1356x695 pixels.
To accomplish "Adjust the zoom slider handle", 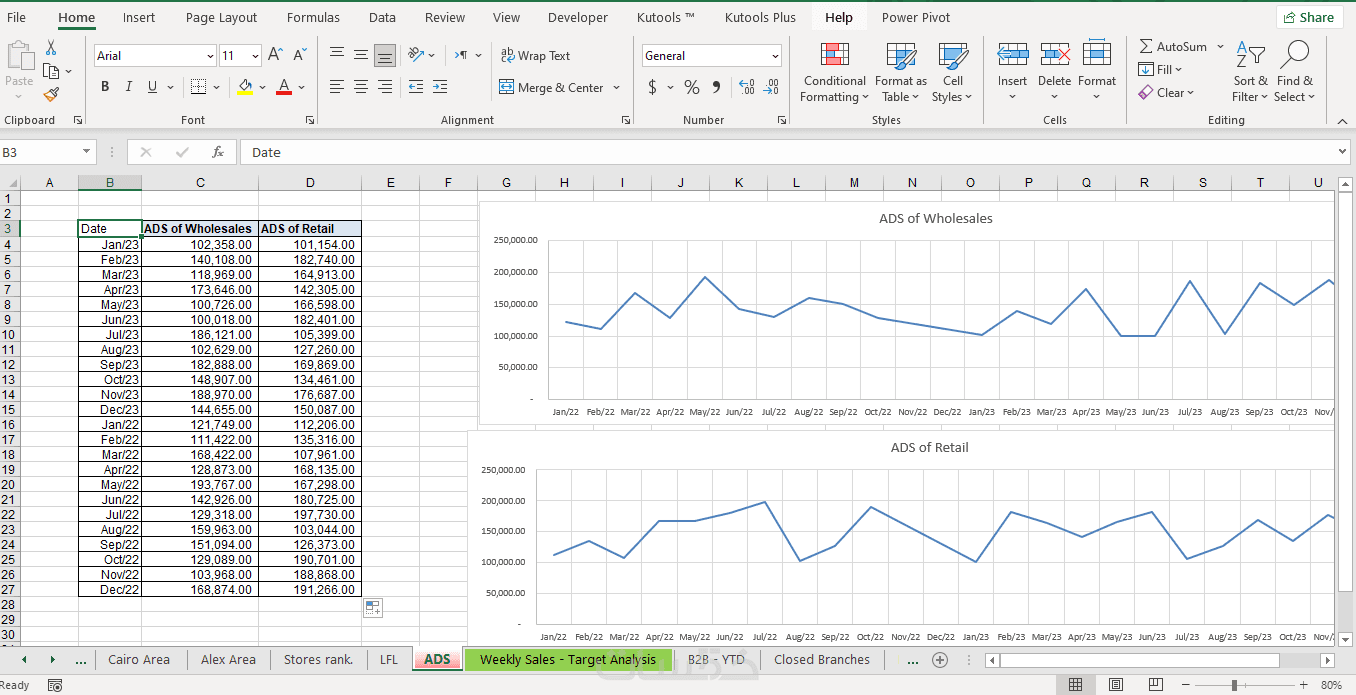I will click(x=1235, y=685).
